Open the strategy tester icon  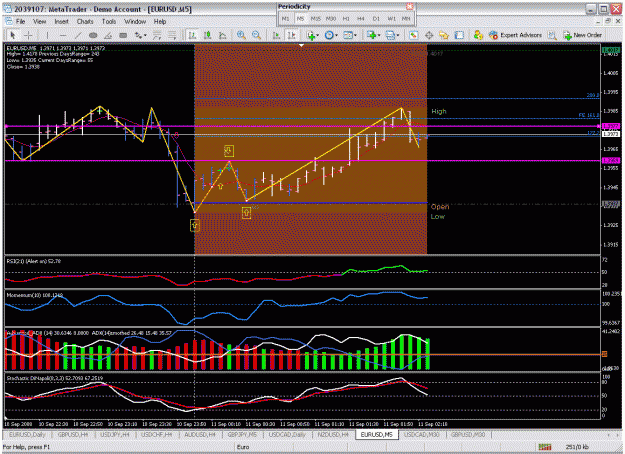(552, 35)
